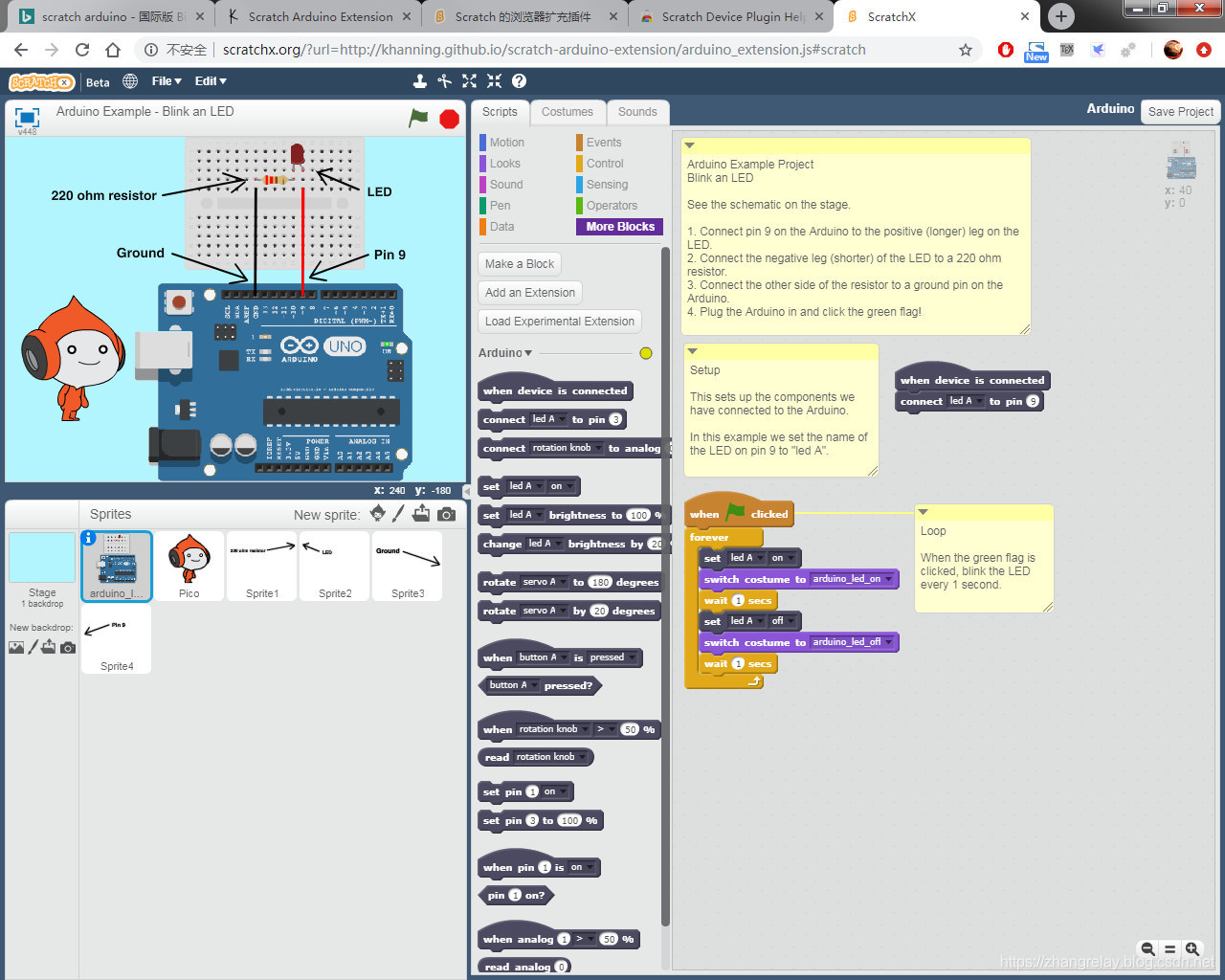1225x980 pixels.
Task: Bookmark this page star icon
Action: coord(966,50)
